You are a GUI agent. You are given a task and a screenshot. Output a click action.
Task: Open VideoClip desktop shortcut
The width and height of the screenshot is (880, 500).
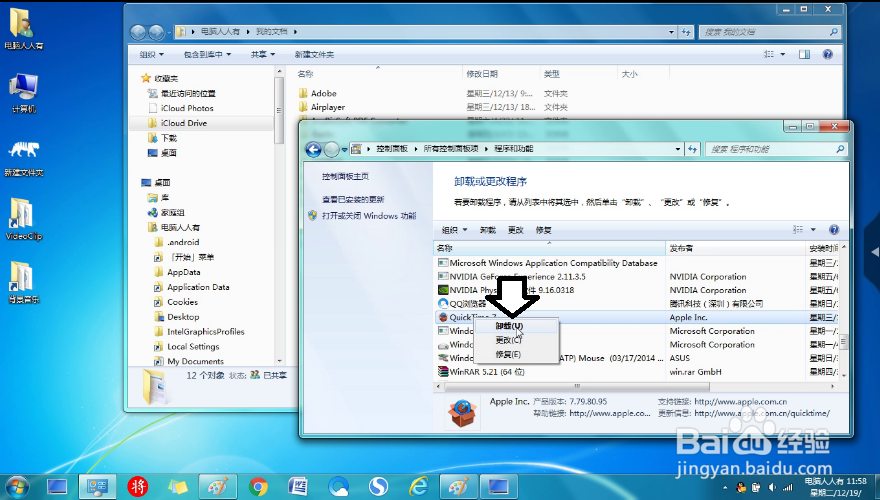click(24, 219)
